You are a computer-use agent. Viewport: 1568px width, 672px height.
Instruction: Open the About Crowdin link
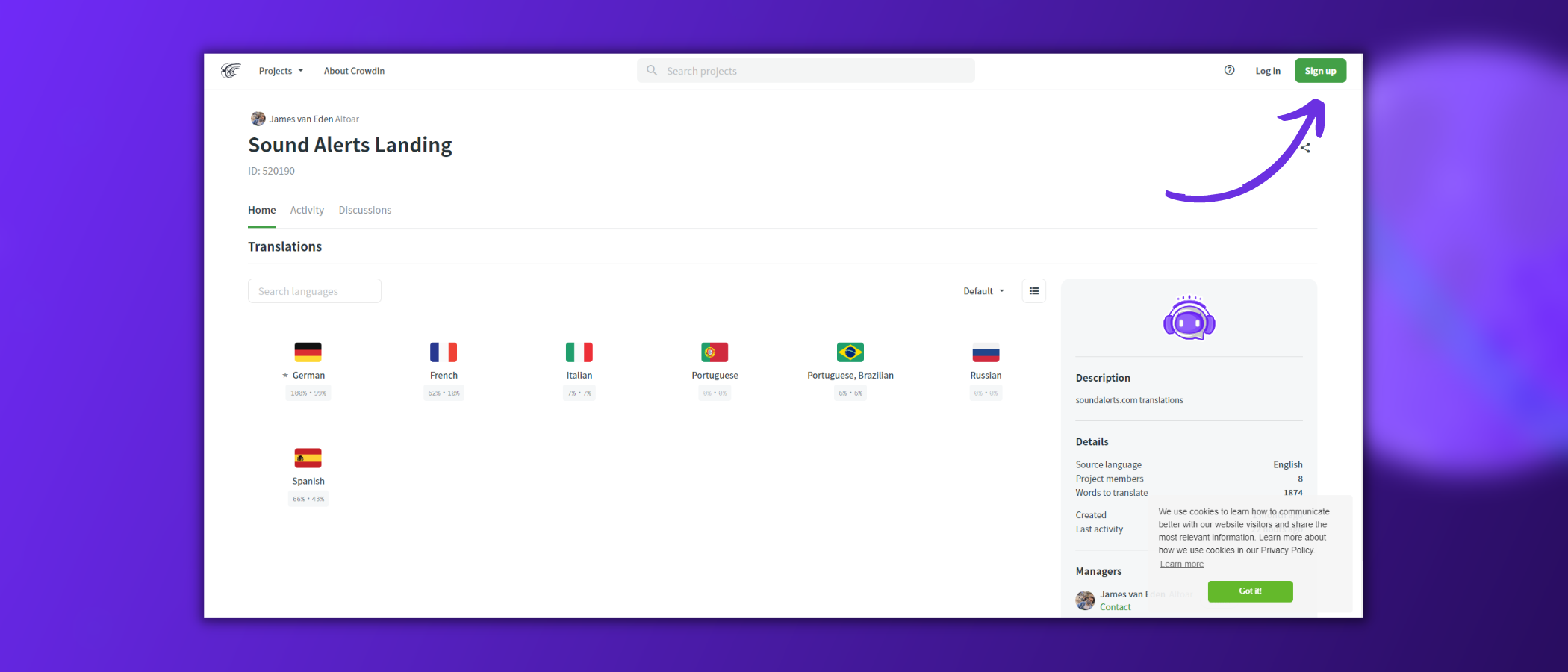click(354, 71)
